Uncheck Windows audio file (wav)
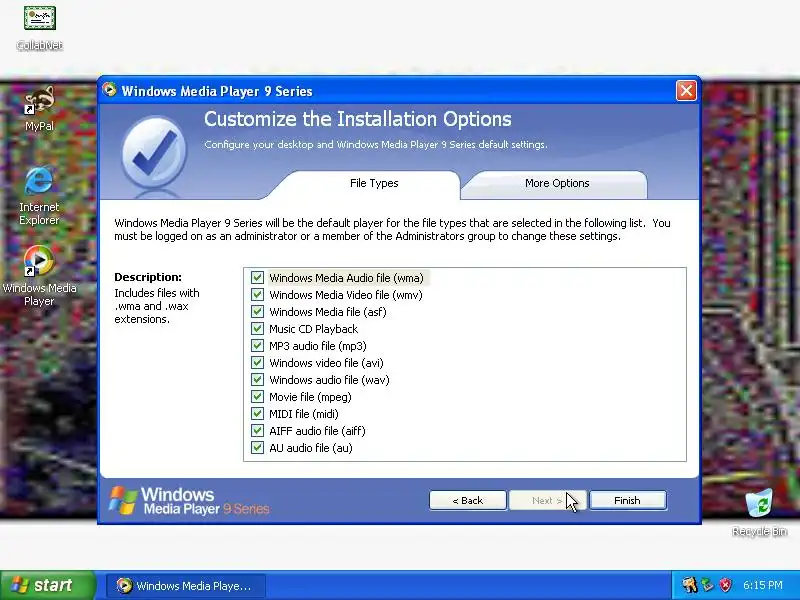The image size is (800, 600). point(257,380)
